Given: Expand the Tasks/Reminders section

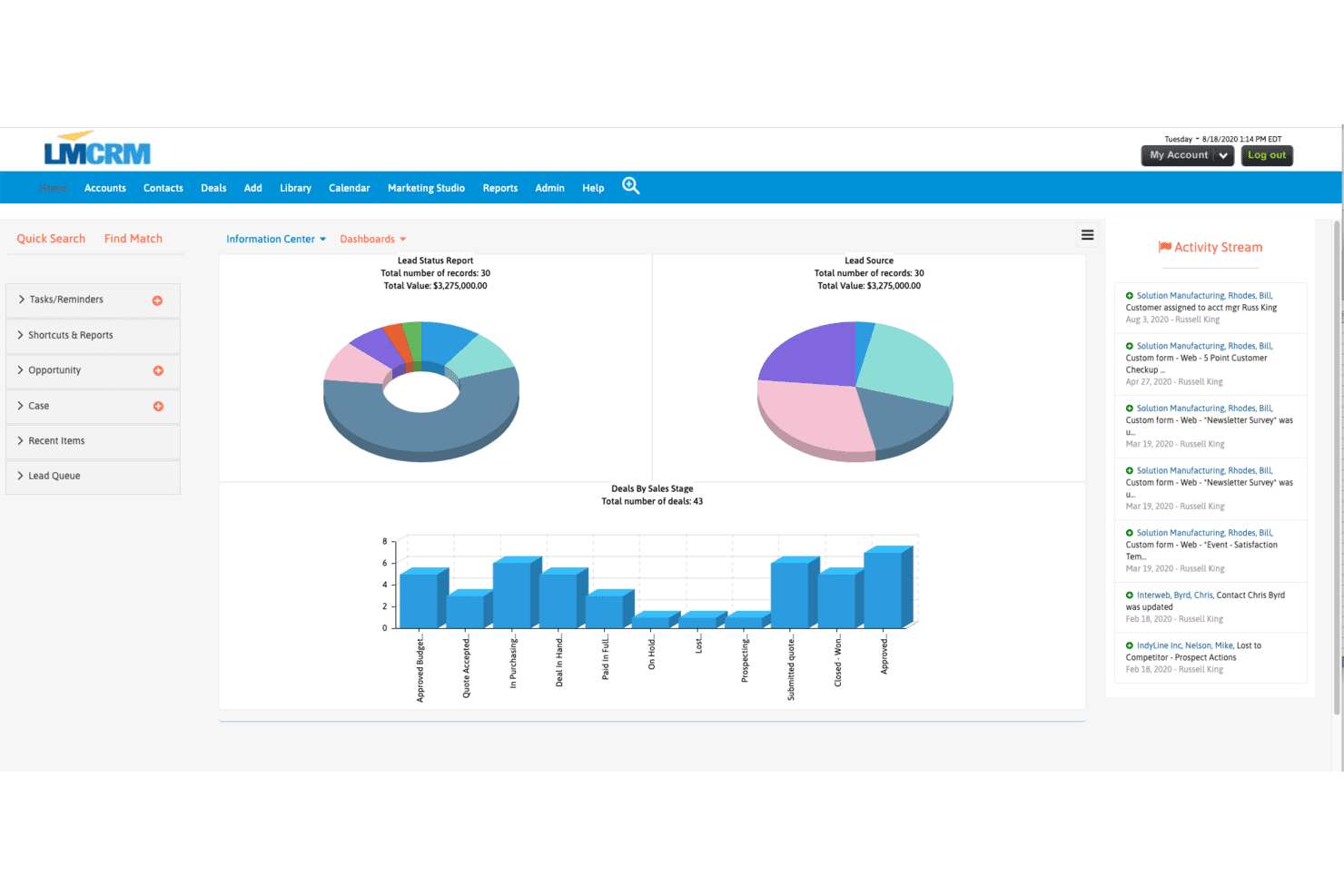Looking at the screenshot, I should (x=93, y=300).
